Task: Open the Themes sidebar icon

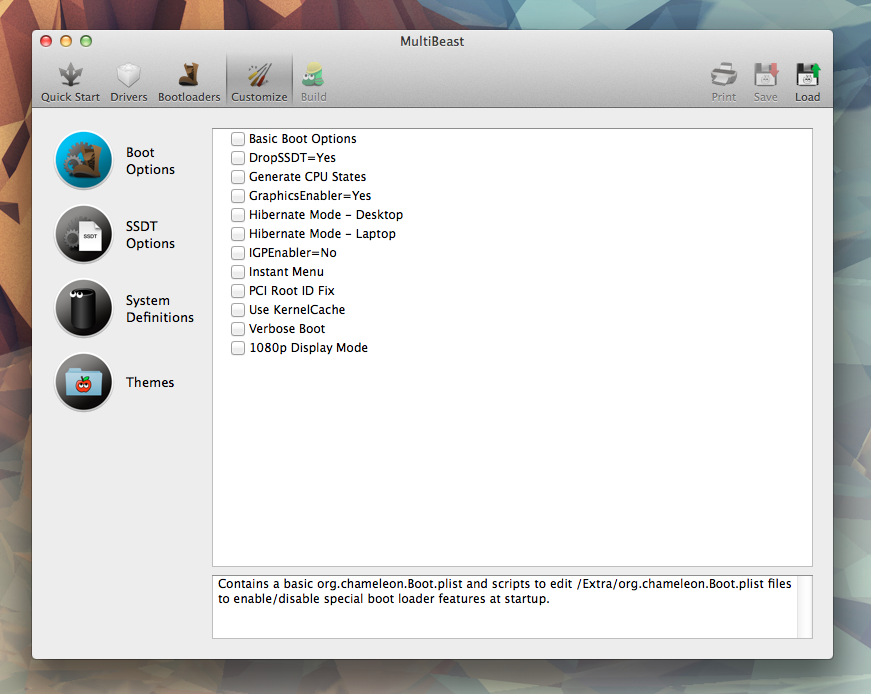Action: tap(83, 382)
